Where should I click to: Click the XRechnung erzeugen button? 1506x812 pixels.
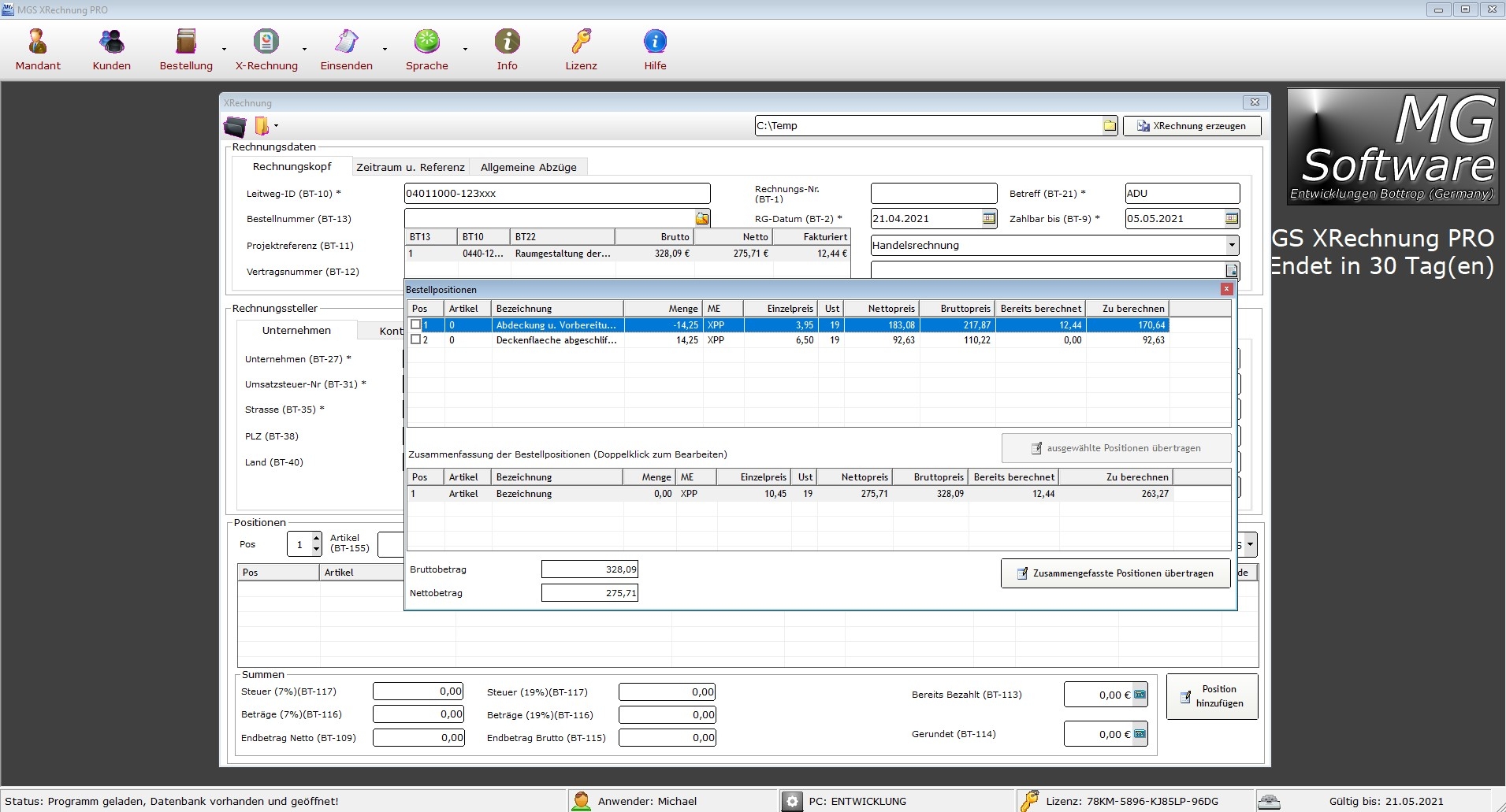(1192, 126)
